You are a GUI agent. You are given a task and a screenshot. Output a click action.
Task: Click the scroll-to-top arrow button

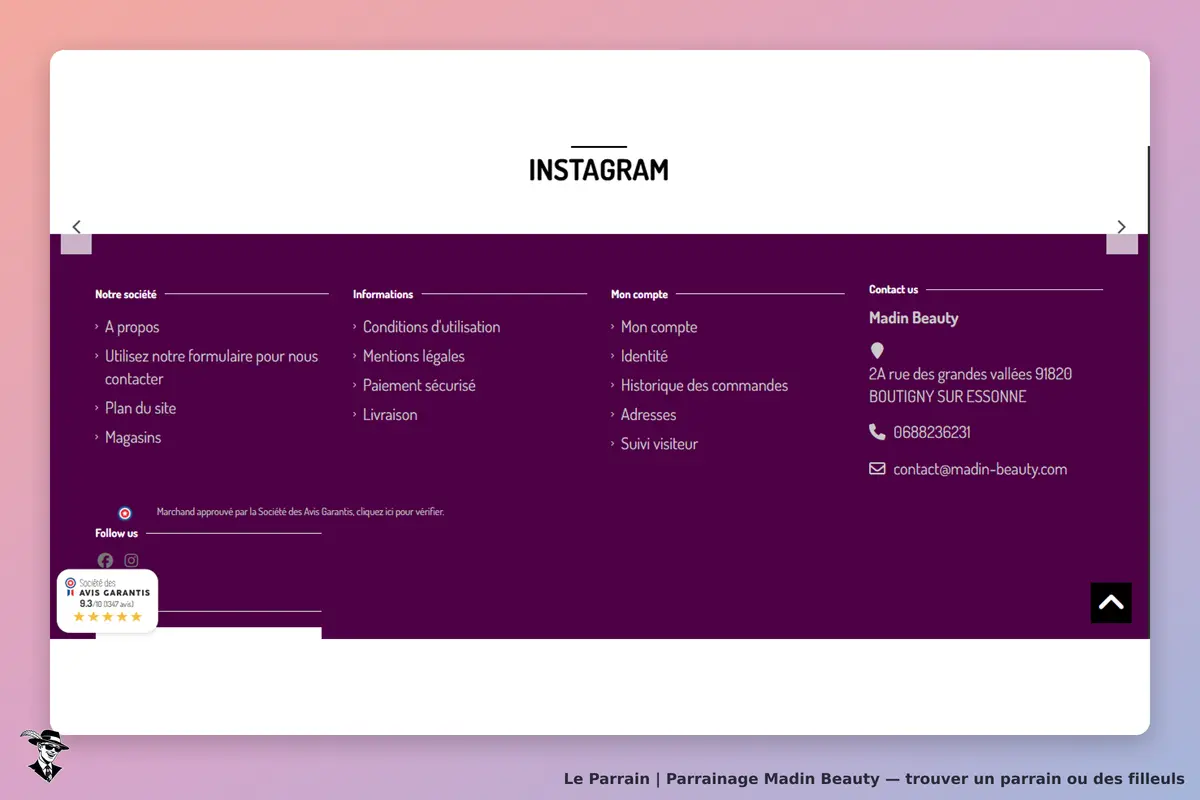click(1111, 603)
